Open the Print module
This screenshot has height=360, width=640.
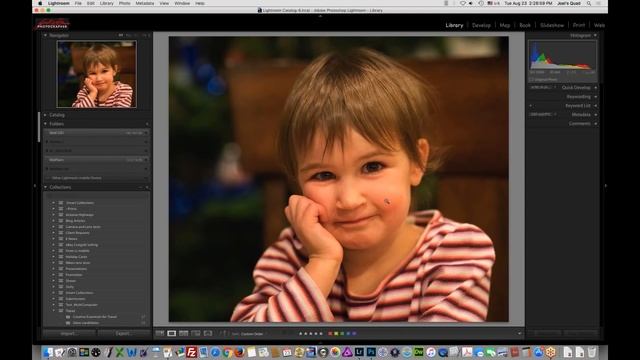pyautogui.click(x=579, y=25)
